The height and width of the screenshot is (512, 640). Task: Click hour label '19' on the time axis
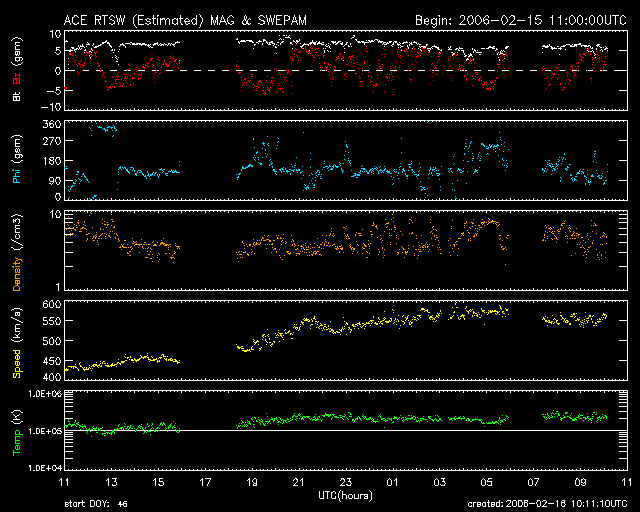point(252,483)
